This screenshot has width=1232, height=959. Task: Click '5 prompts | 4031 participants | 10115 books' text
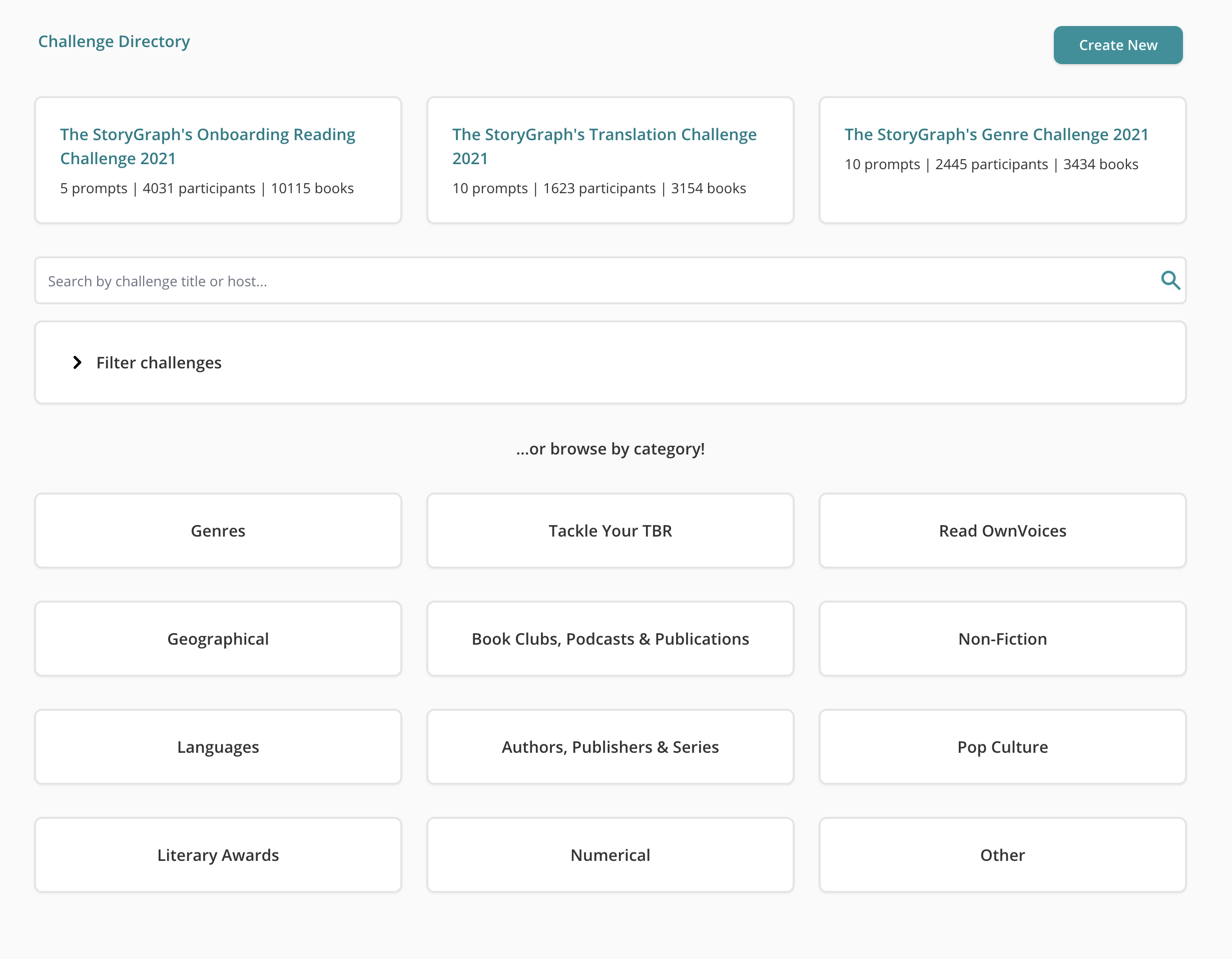click(207, 188)
